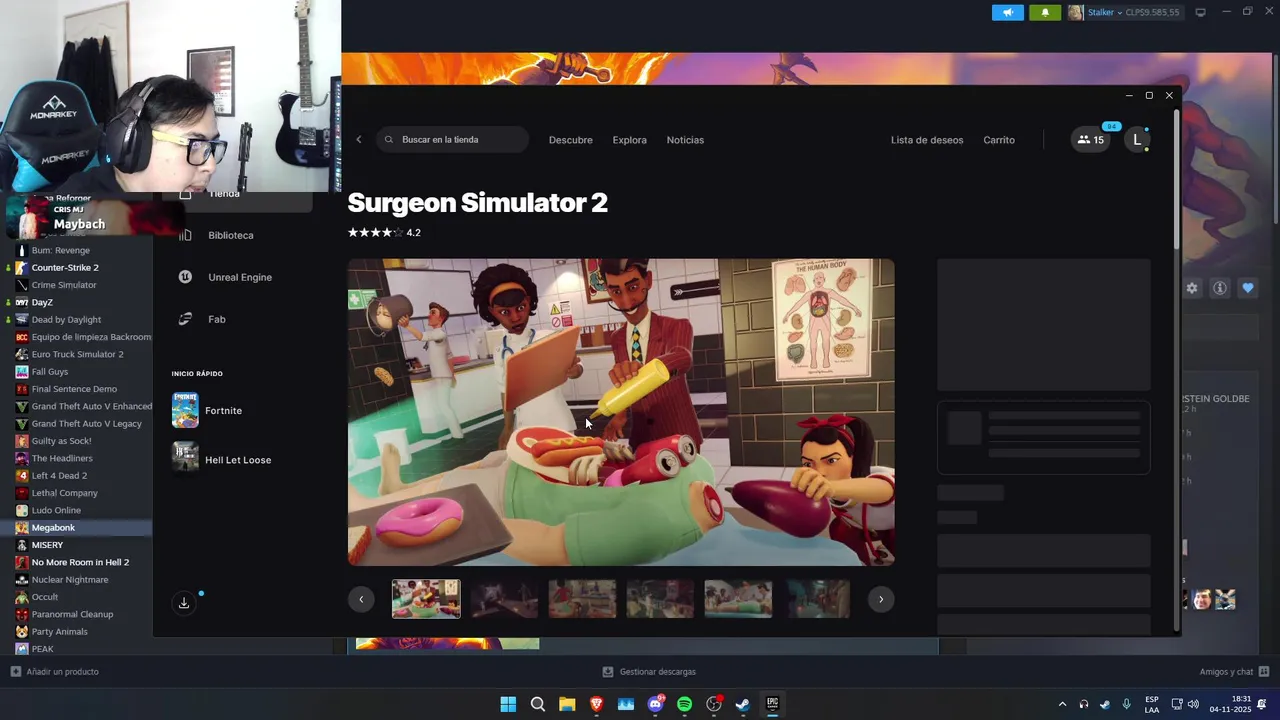Click the system tray microphone icon
Screen dimensions: 1280x720
click(1126, 704)
